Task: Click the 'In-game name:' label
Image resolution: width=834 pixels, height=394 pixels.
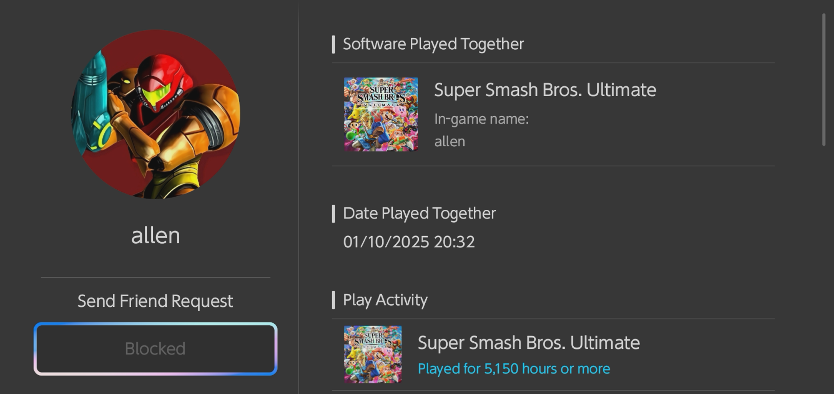Action: coord(481,120)
